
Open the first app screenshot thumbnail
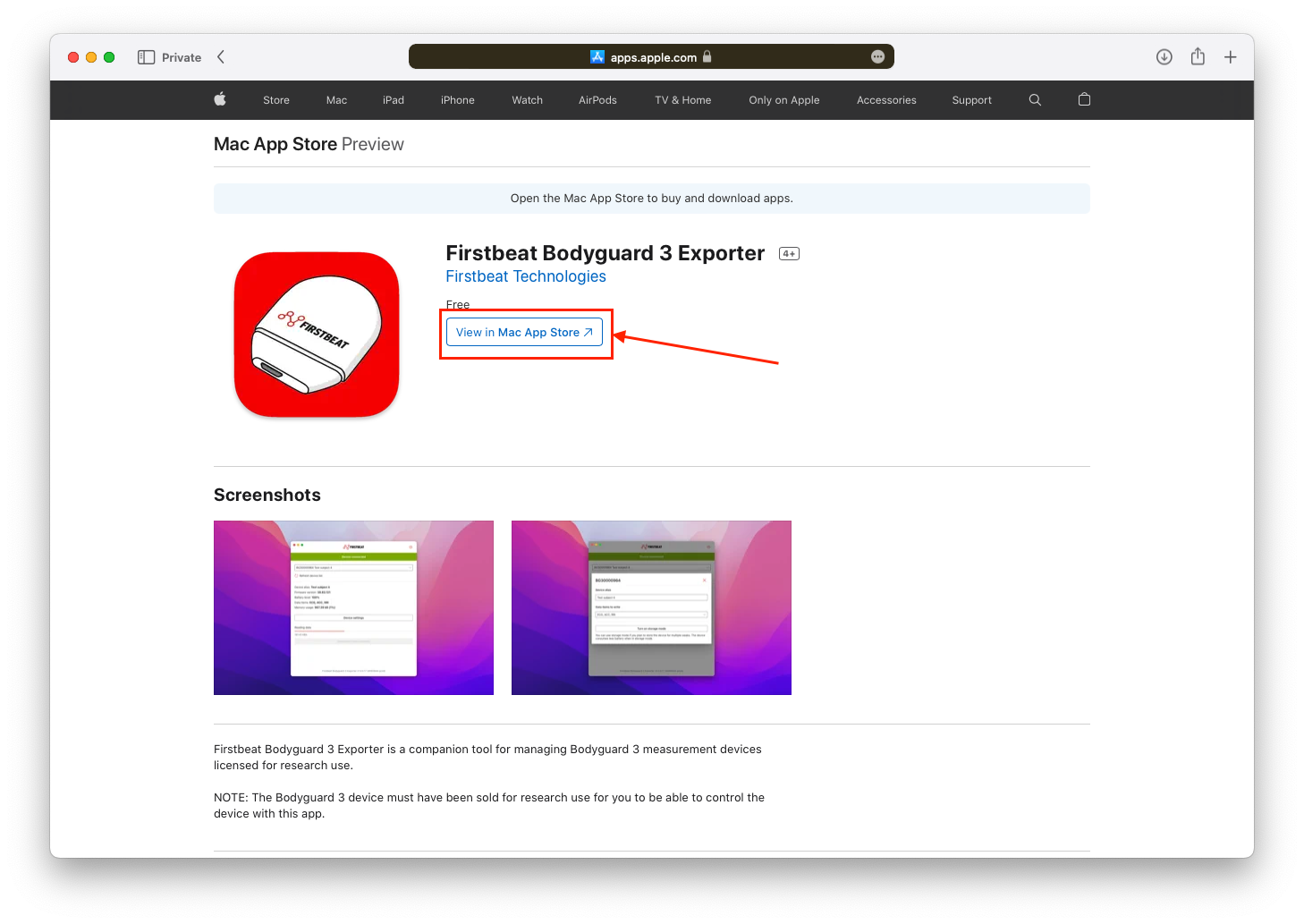click(353, 607)
